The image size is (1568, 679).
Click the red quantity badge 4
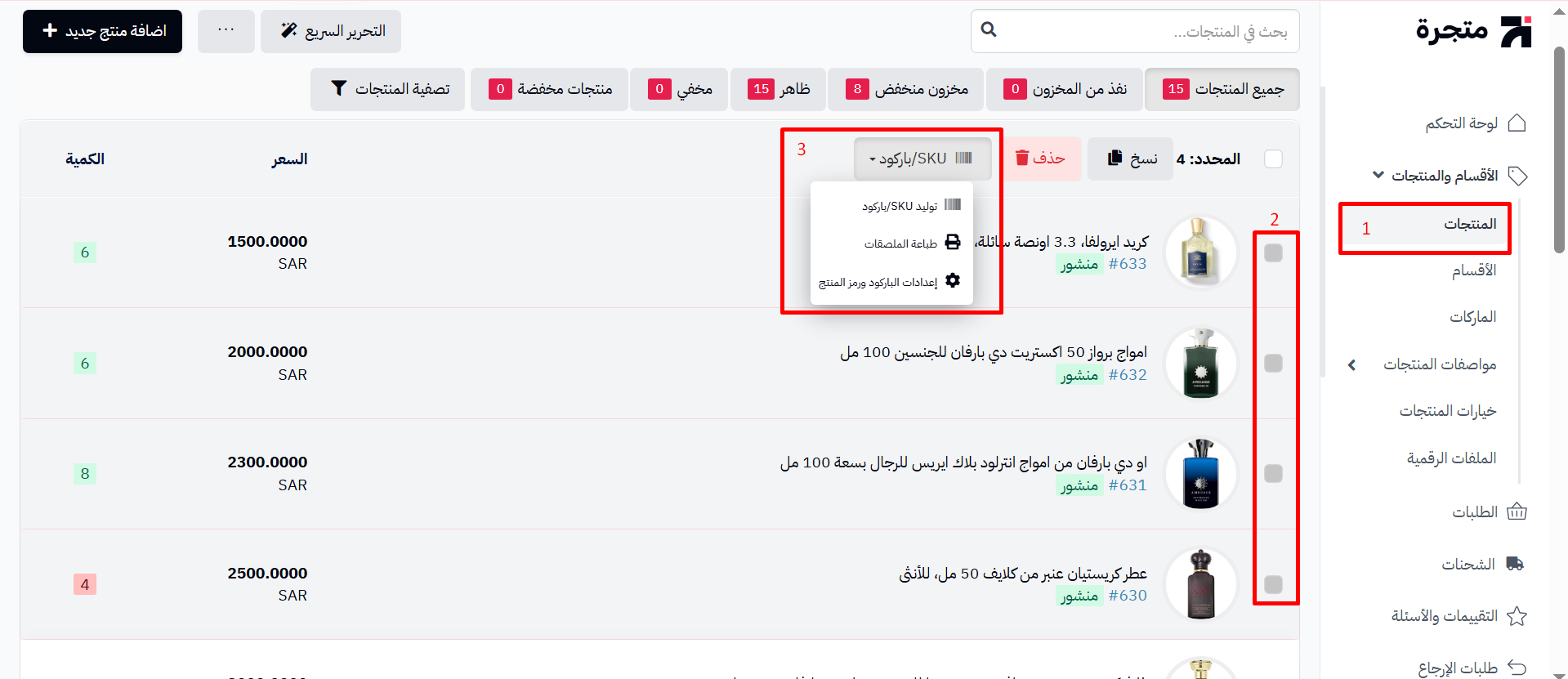click(85, 584)
